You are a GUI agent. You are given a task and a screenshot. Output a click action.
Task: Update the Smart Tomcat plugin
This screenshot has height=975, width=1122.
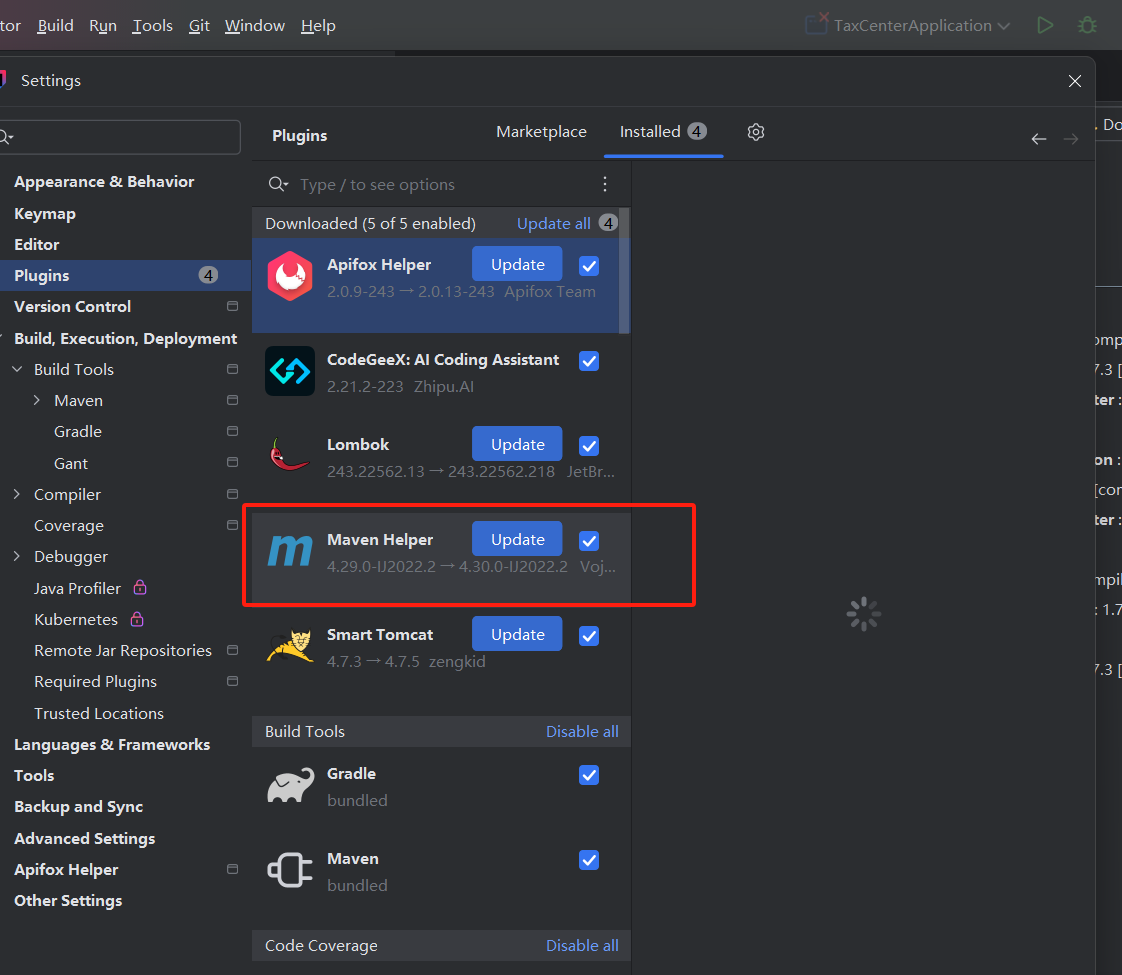(517, 635)
